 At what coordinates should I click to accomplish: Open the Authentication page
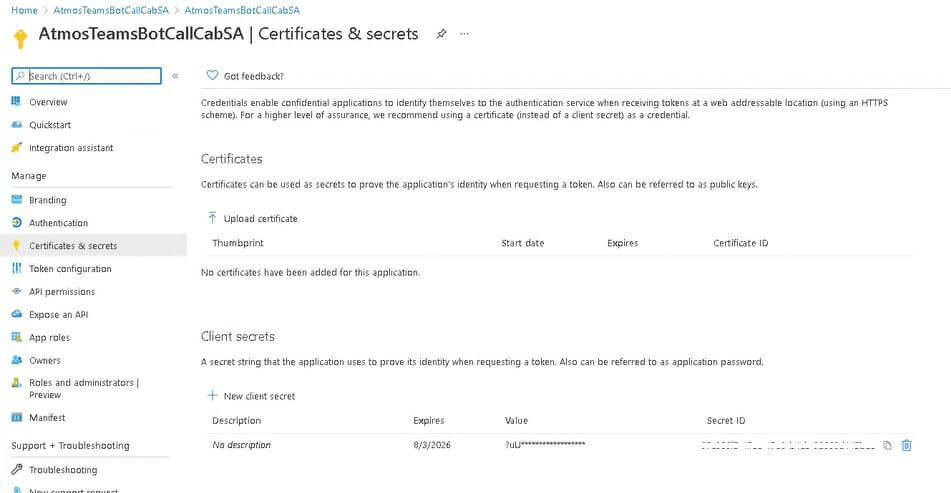[x=58, y=223]
